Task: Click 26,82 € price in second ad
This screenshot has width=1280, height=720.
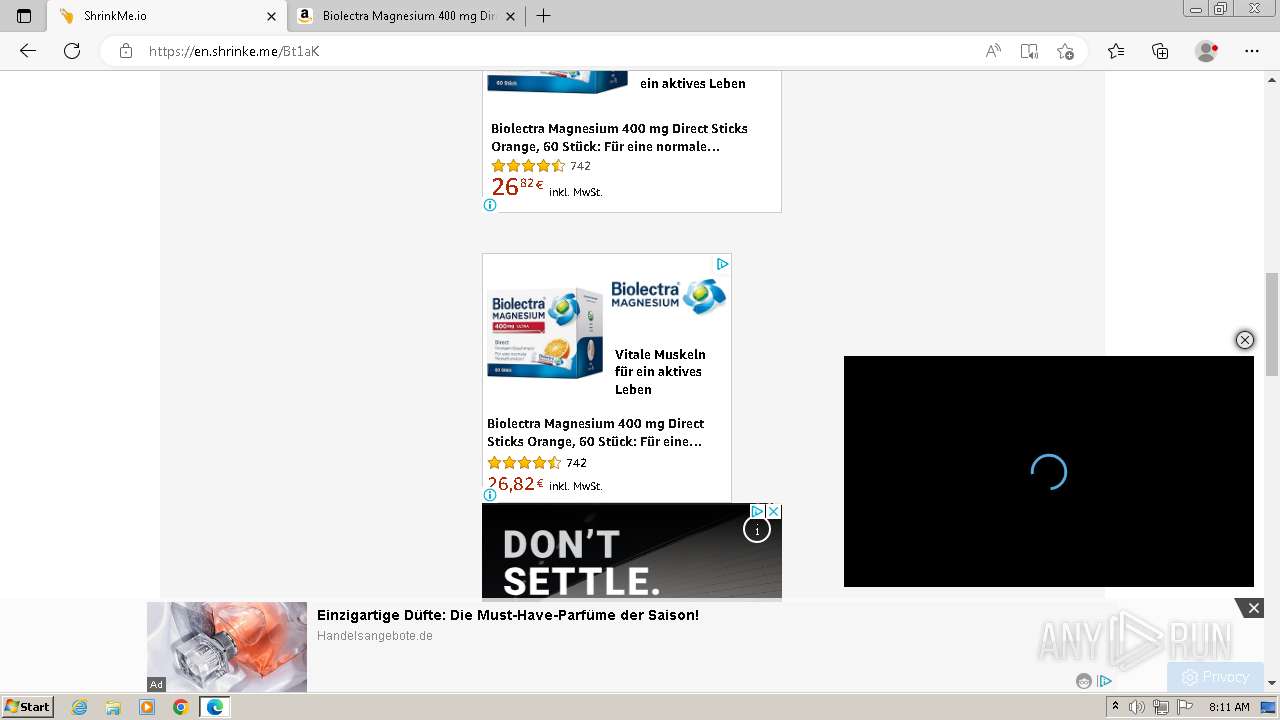Action: [516, 484]
